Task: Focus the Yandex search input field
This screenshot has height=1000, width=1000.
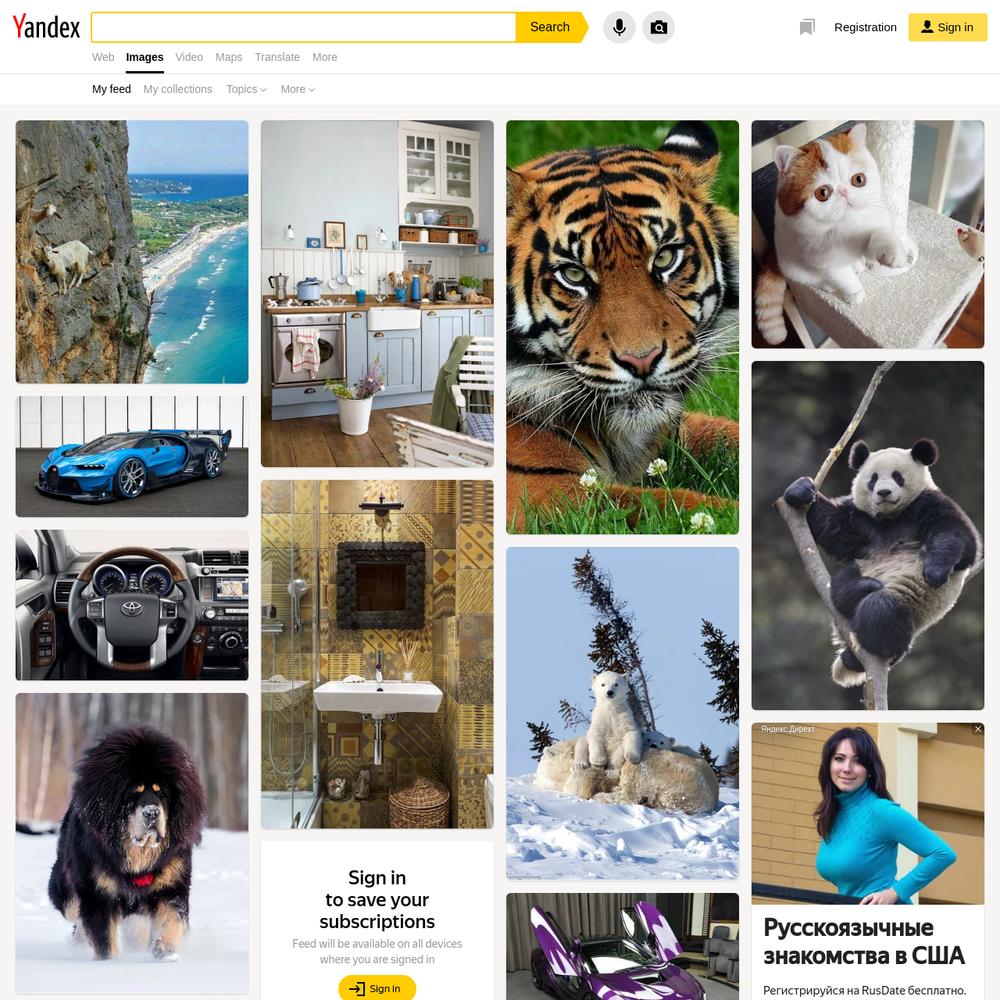Action: [x=304, y=27]
